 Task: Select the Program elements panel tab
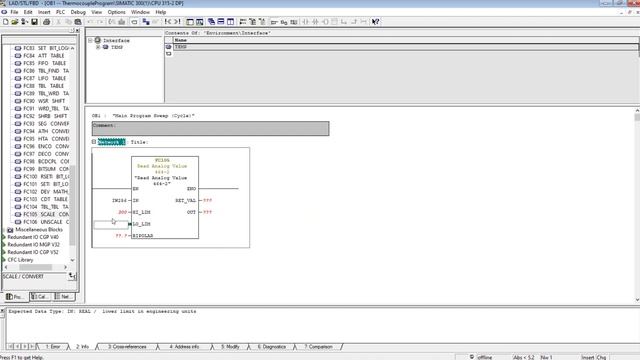[x=15, y=297]
